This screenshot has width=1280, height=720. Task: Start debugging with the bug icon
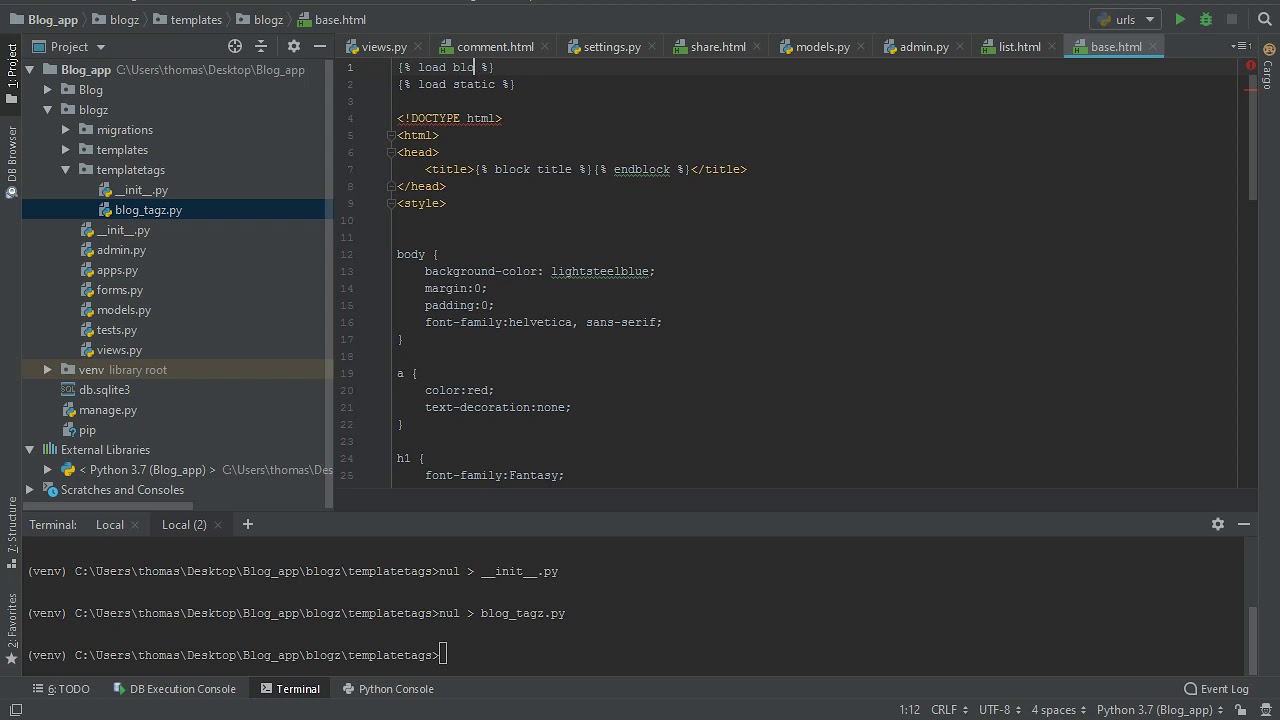[x=1206, y=19]
